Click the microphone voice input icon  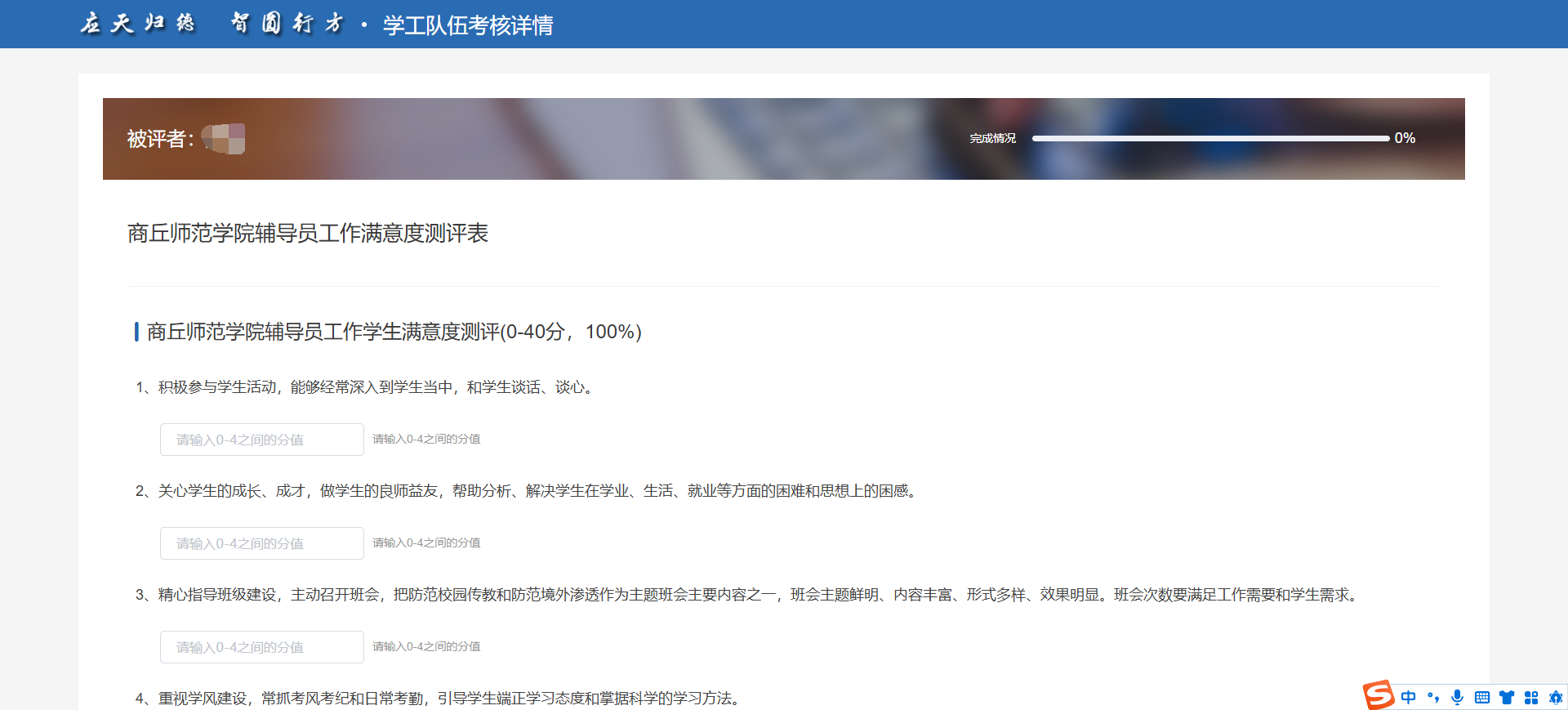pos(1457,697)
